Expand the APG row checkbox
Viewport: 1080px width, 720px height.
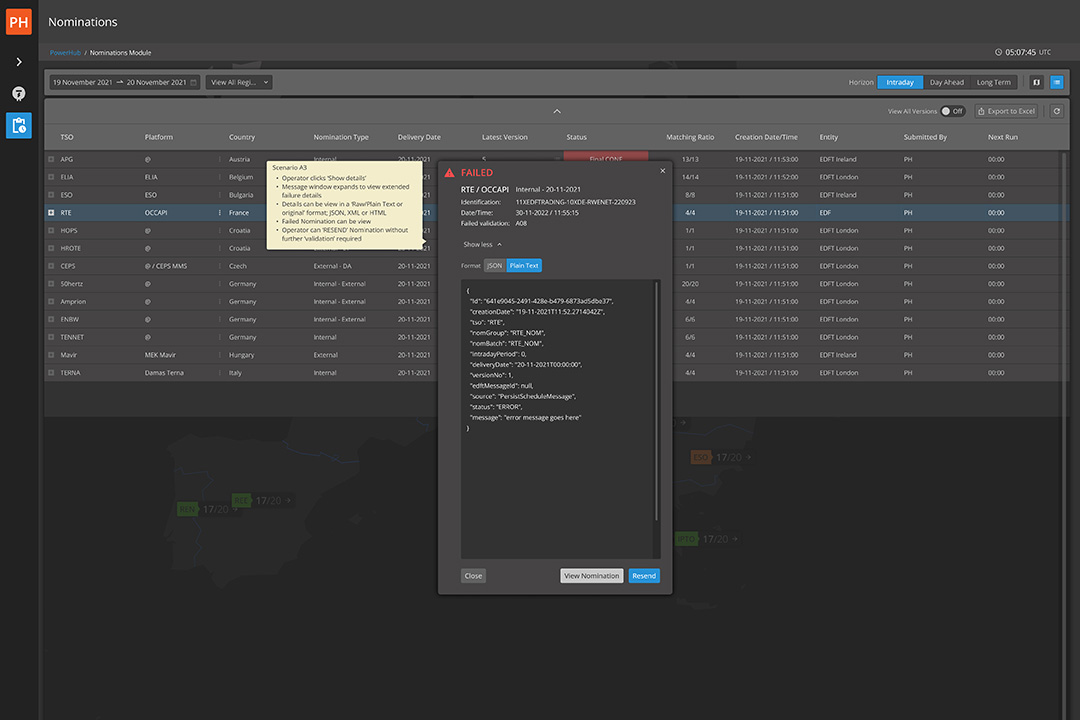pos(51,159)
